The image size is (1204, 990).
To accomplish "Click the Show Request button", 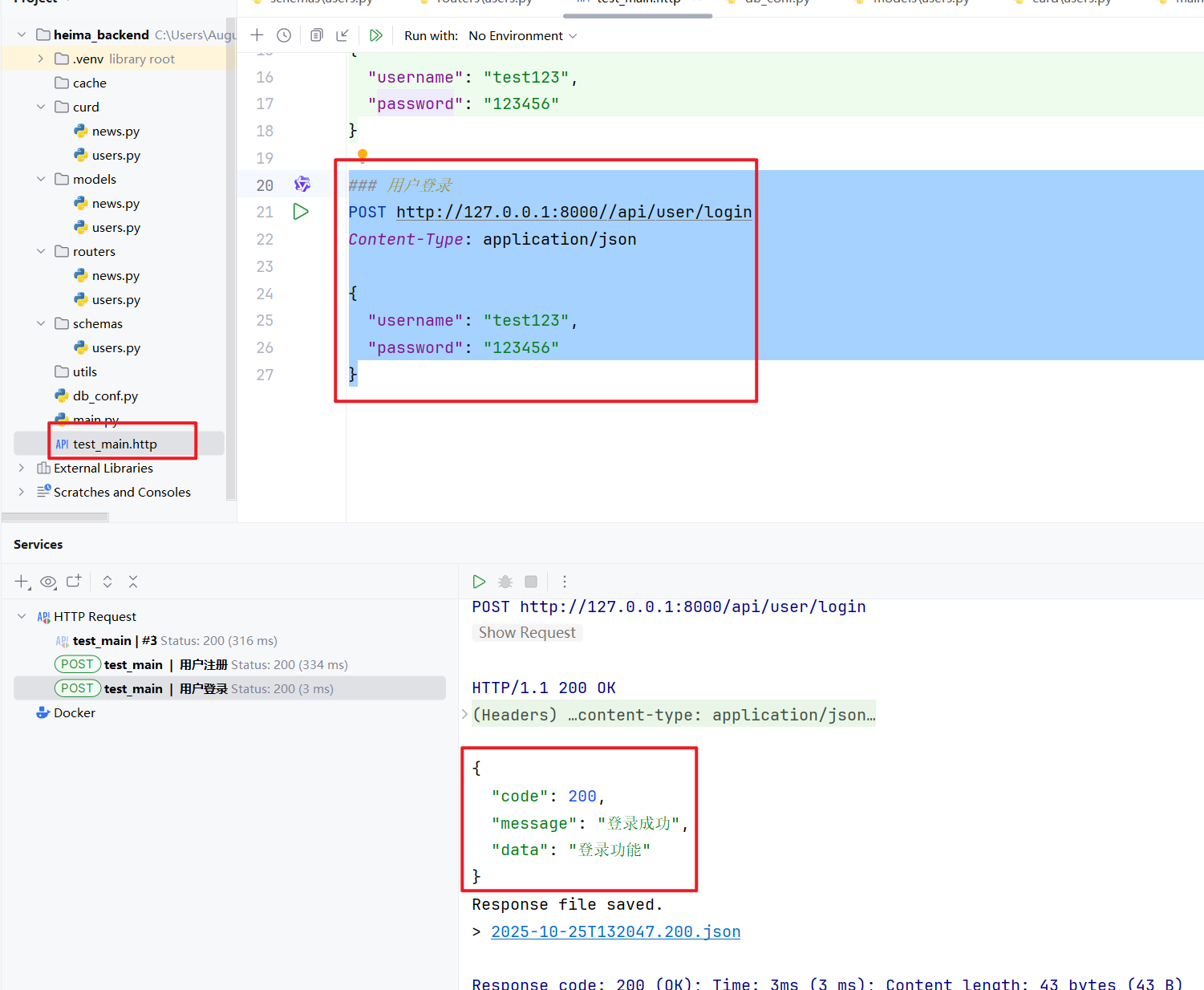I will pyautogui.click(x=527, y=633).
